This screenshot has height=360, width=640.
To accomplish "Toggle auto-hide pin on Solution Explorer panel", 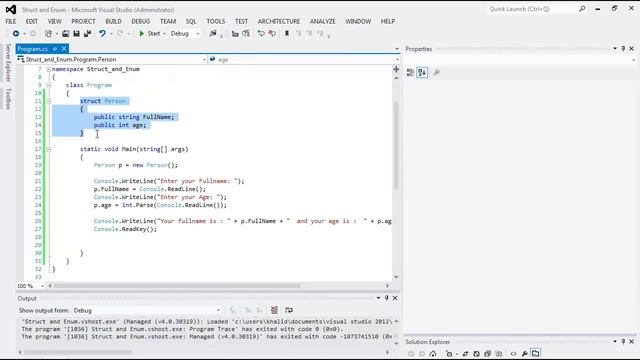I will (623, 342).
